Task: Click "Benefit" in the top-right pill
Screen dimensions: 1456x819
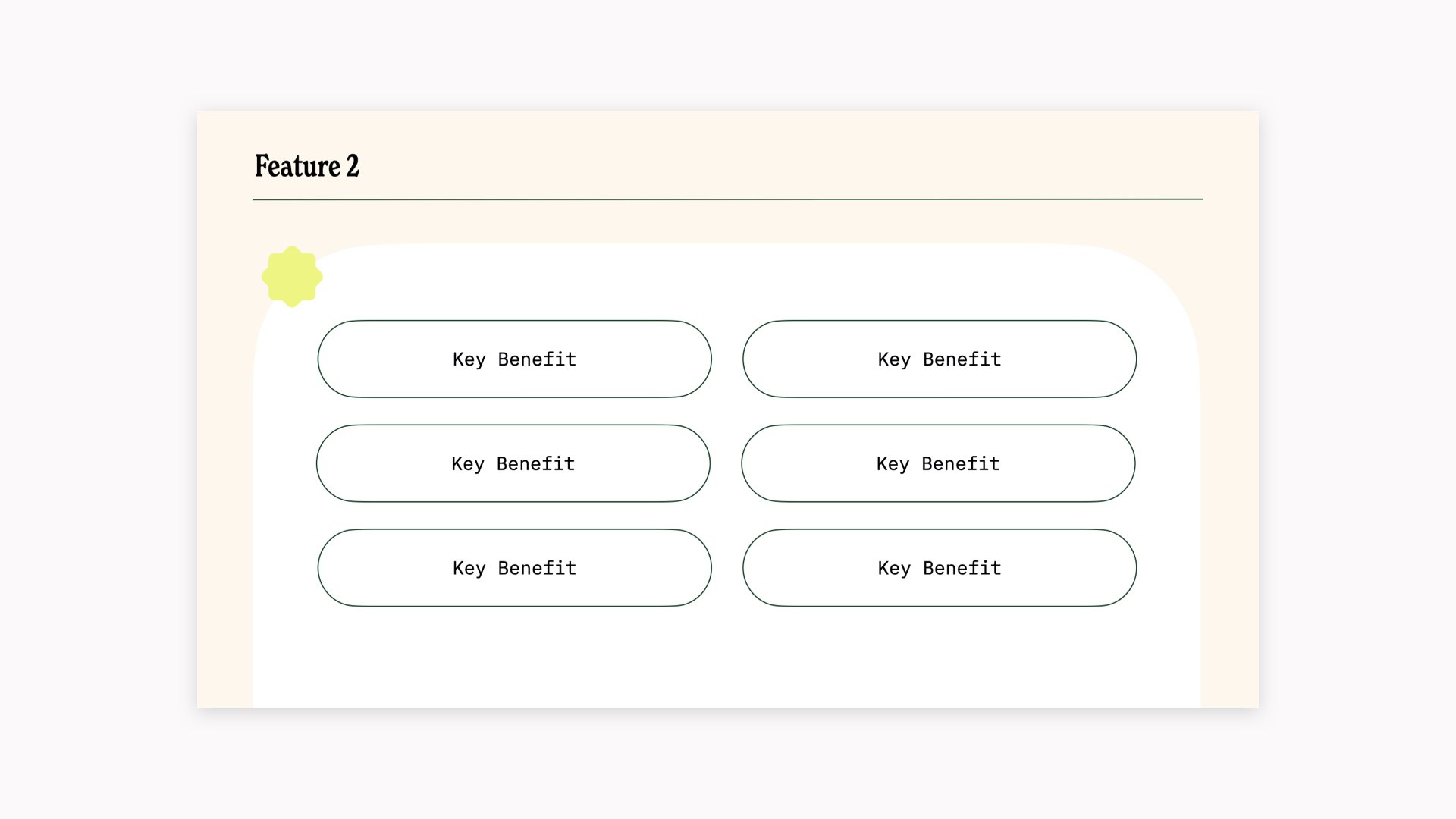Action: pos(962,359)
